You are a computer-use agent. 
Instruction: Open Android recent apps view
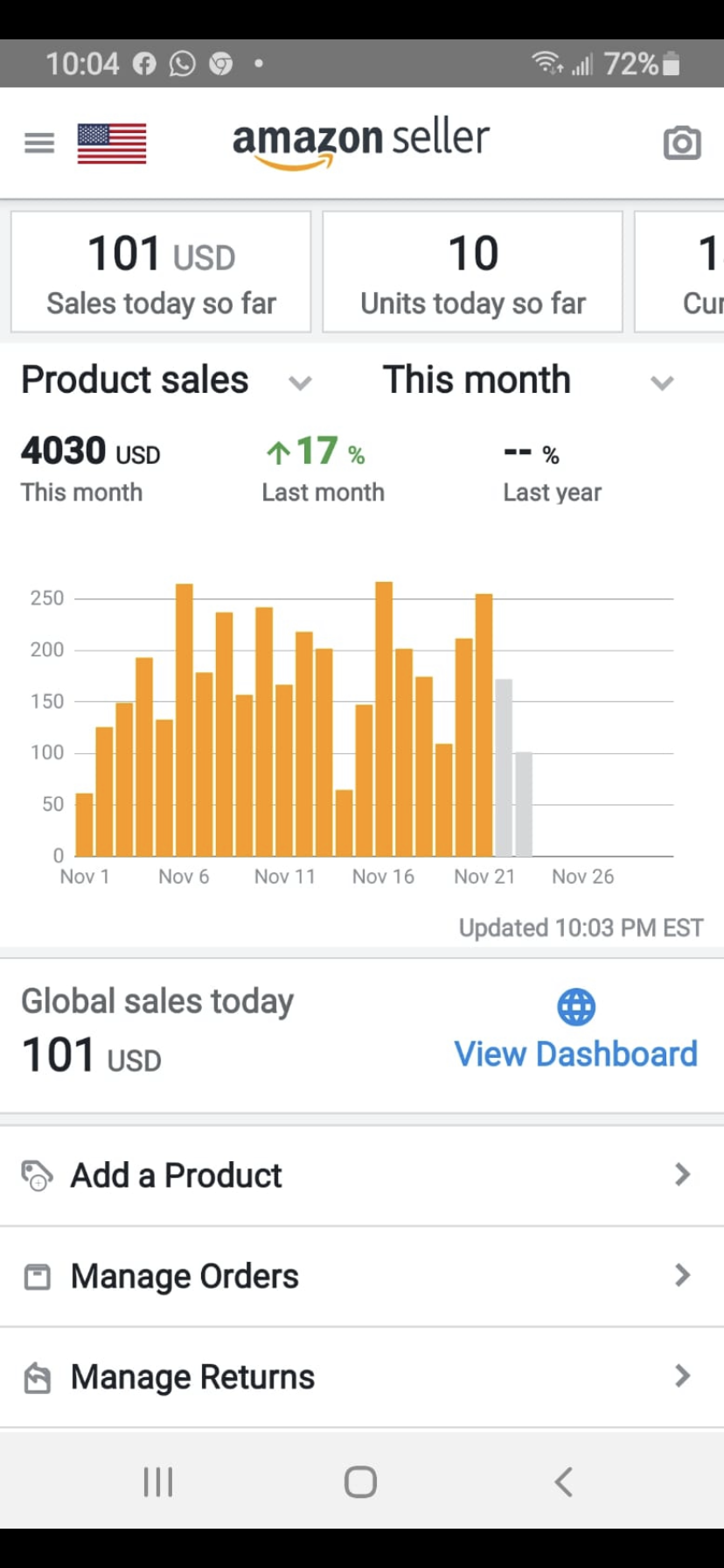(158, 1482)
